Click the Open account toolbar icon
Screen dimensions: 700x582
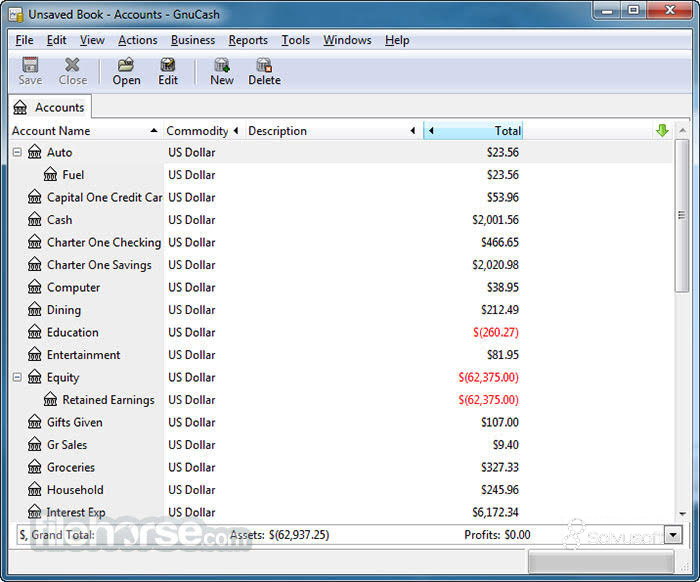126,65
